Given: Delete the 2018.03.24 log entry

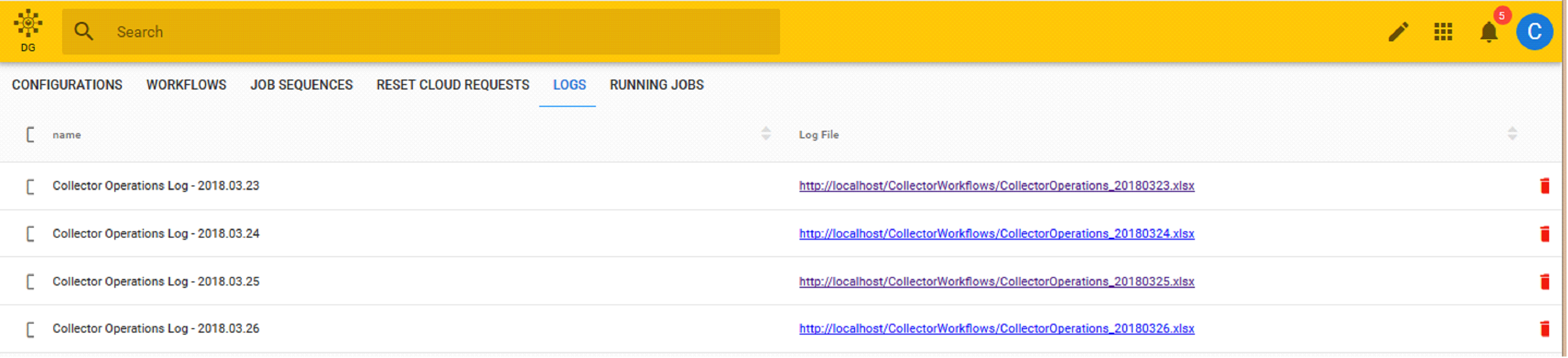Looking at the screenshot, I should [1544, 234].
